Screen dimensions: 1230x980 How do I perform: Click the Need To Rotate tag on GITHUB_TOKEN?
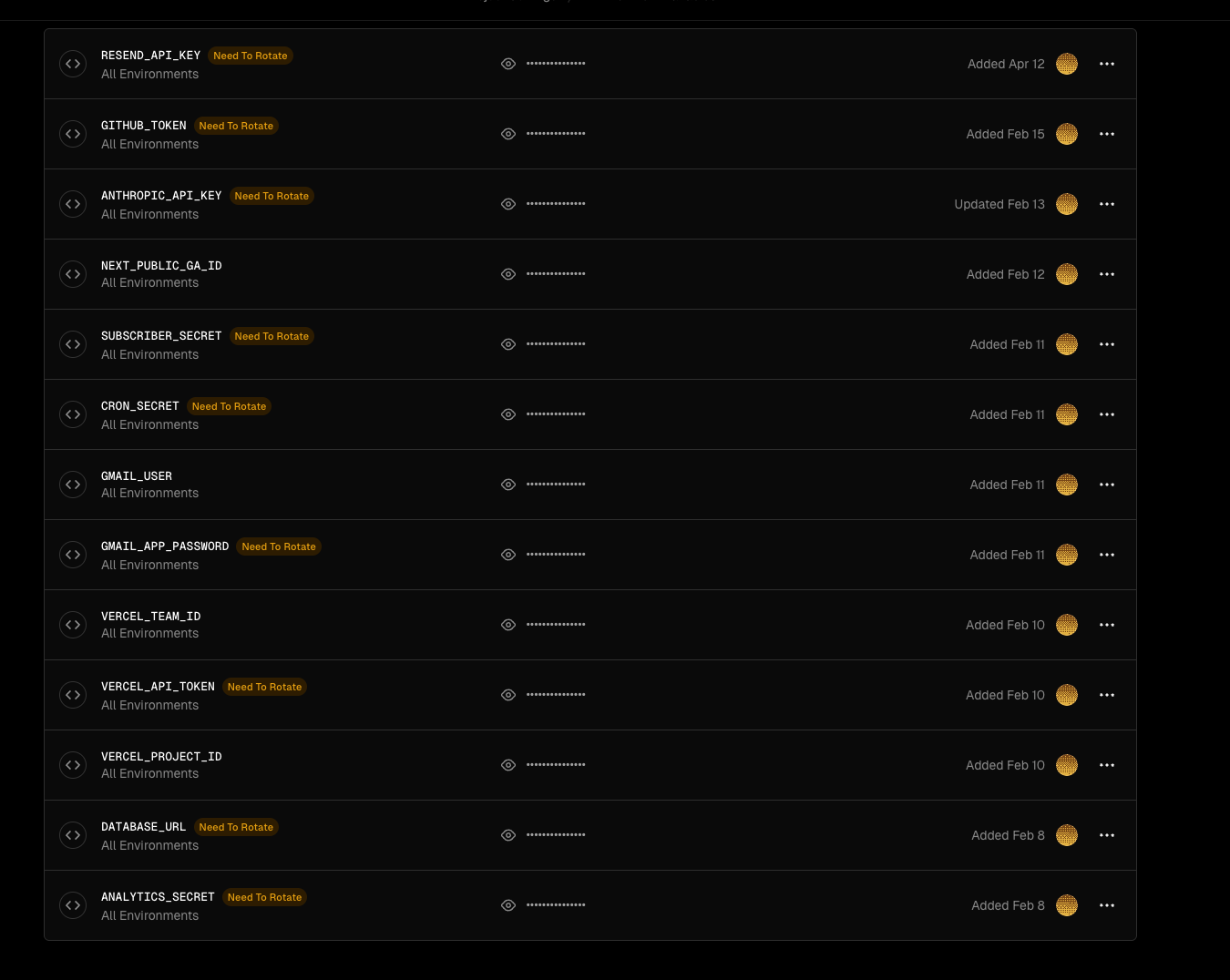[236, 126]
